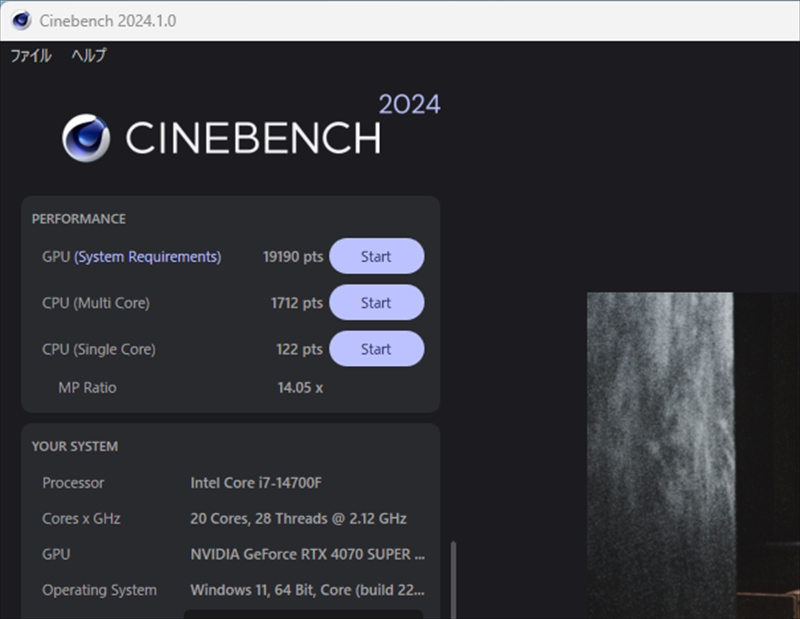
Task: Click the YOUR SYSTEM section heading
Action: pyautogui.click(x=74, y=447)
